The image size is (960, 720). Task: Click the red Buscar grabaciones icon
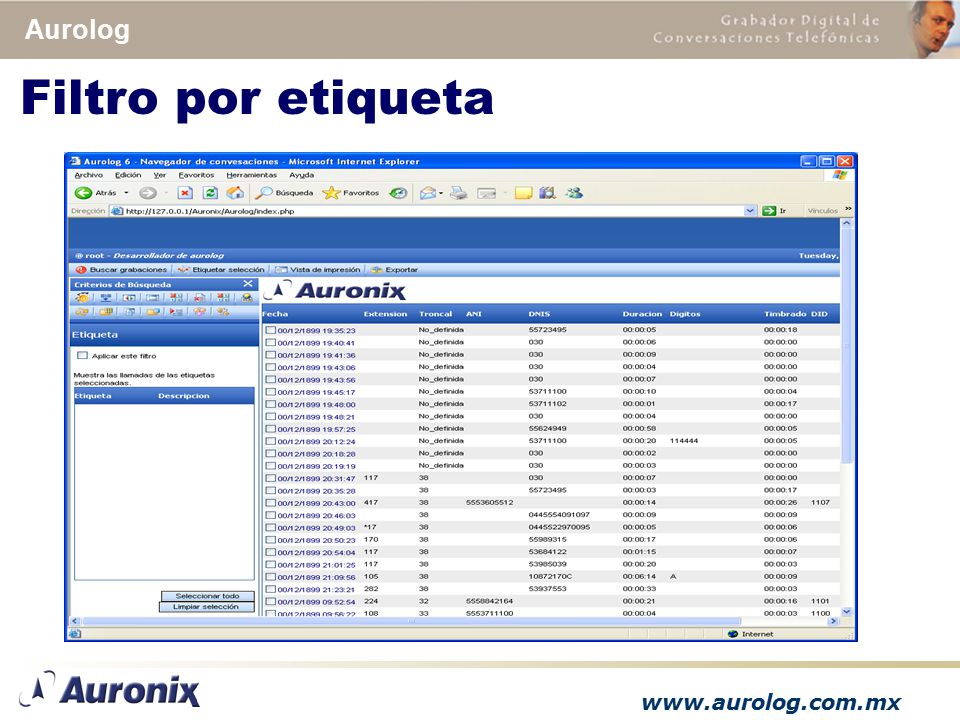point(81,269)
